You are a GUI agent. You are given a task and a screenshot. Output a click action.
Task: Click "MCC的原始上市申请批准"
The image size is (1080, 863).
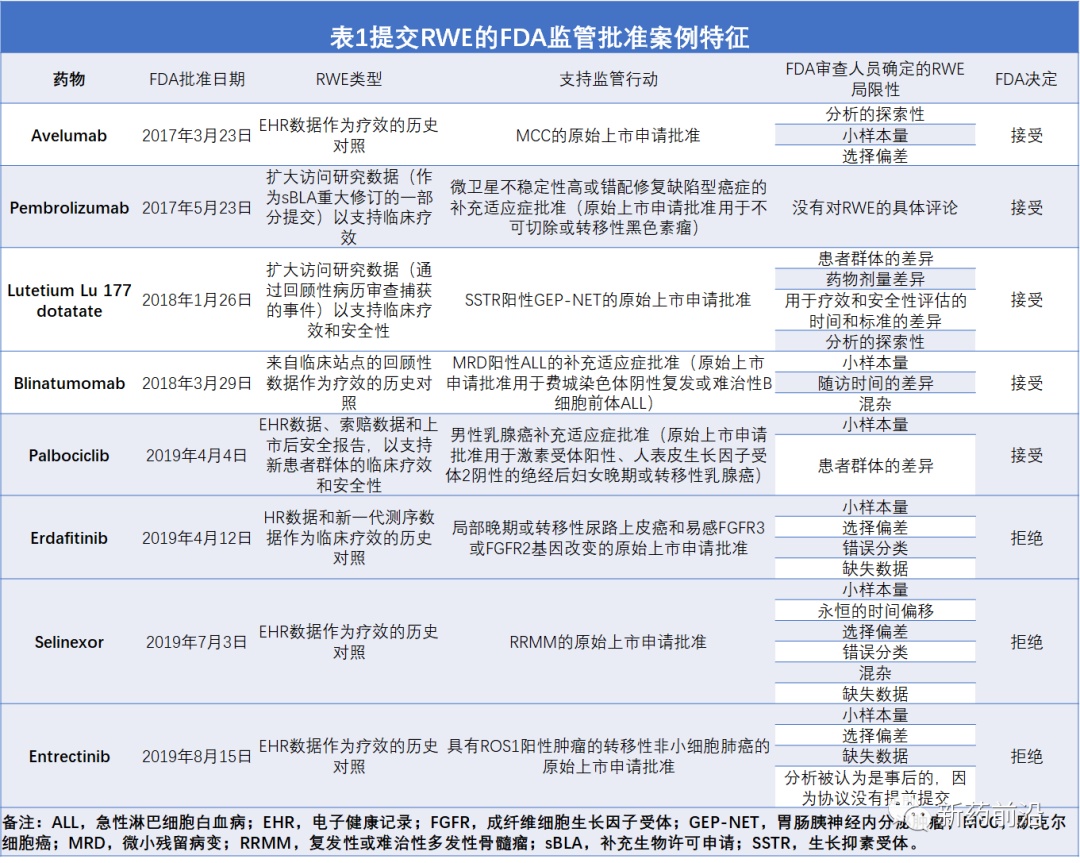click(608, 136)
